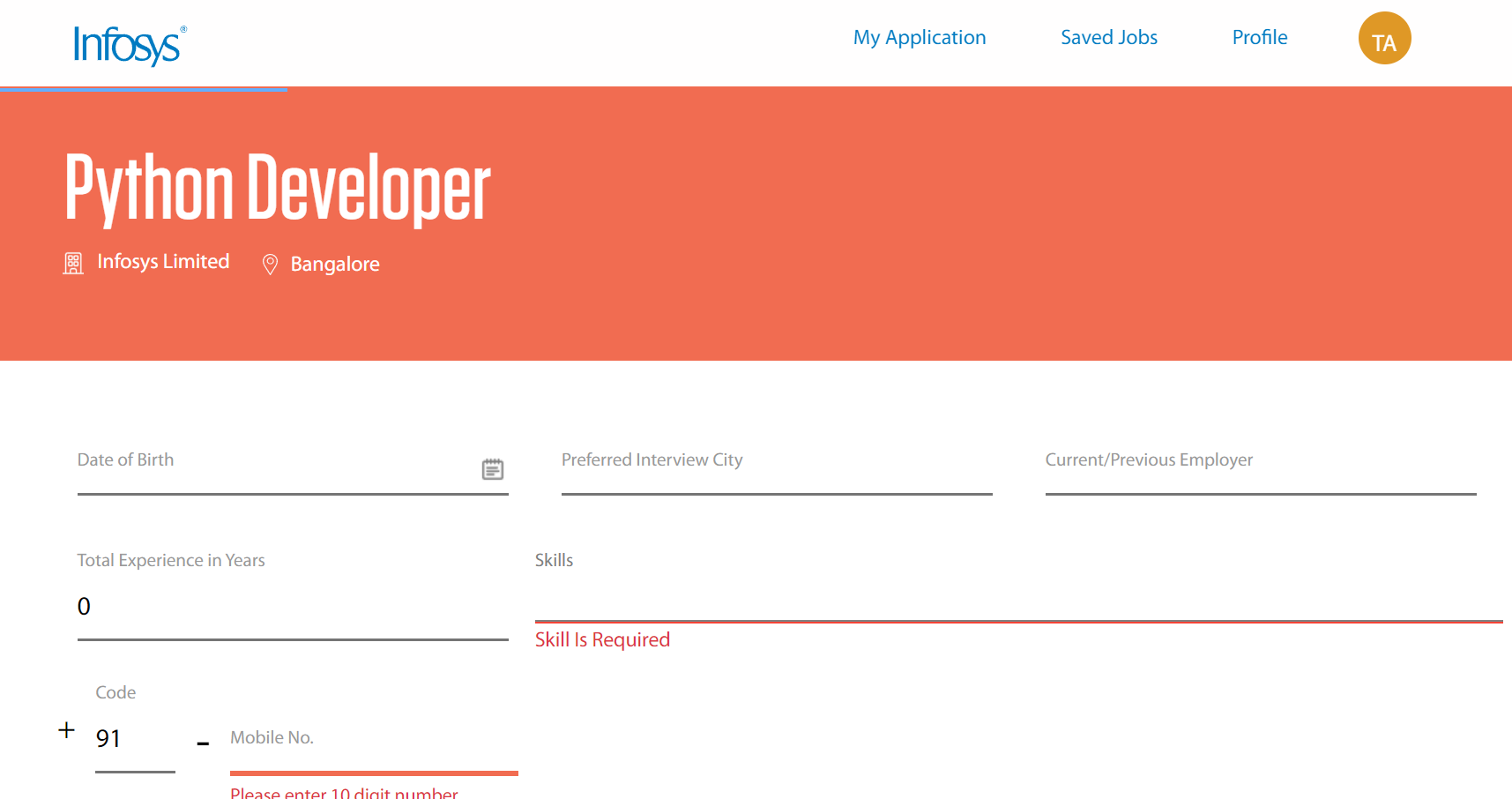Click the 'Skill Is Required' error message

(602, 639)
